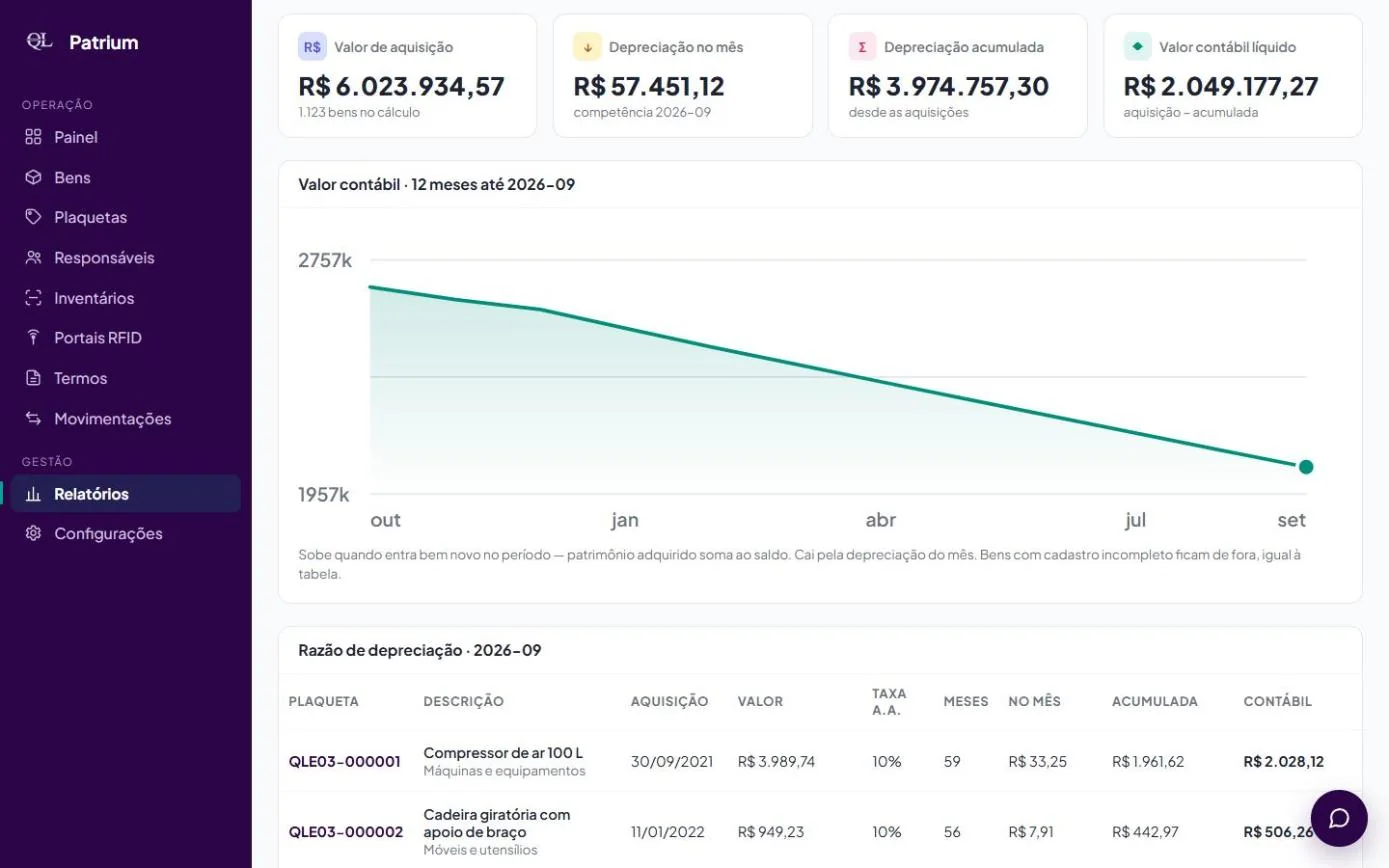Click acquisition date 11/01/2022

pyautogui.click(x=668, y=831)
